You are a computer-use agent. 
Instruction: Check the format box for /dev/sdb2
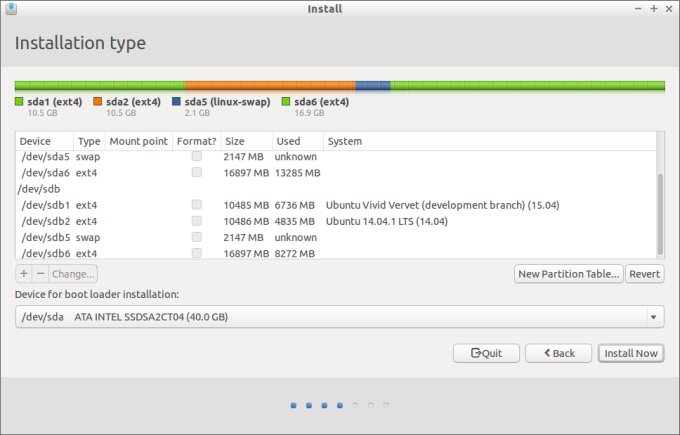tap(197, 221)
